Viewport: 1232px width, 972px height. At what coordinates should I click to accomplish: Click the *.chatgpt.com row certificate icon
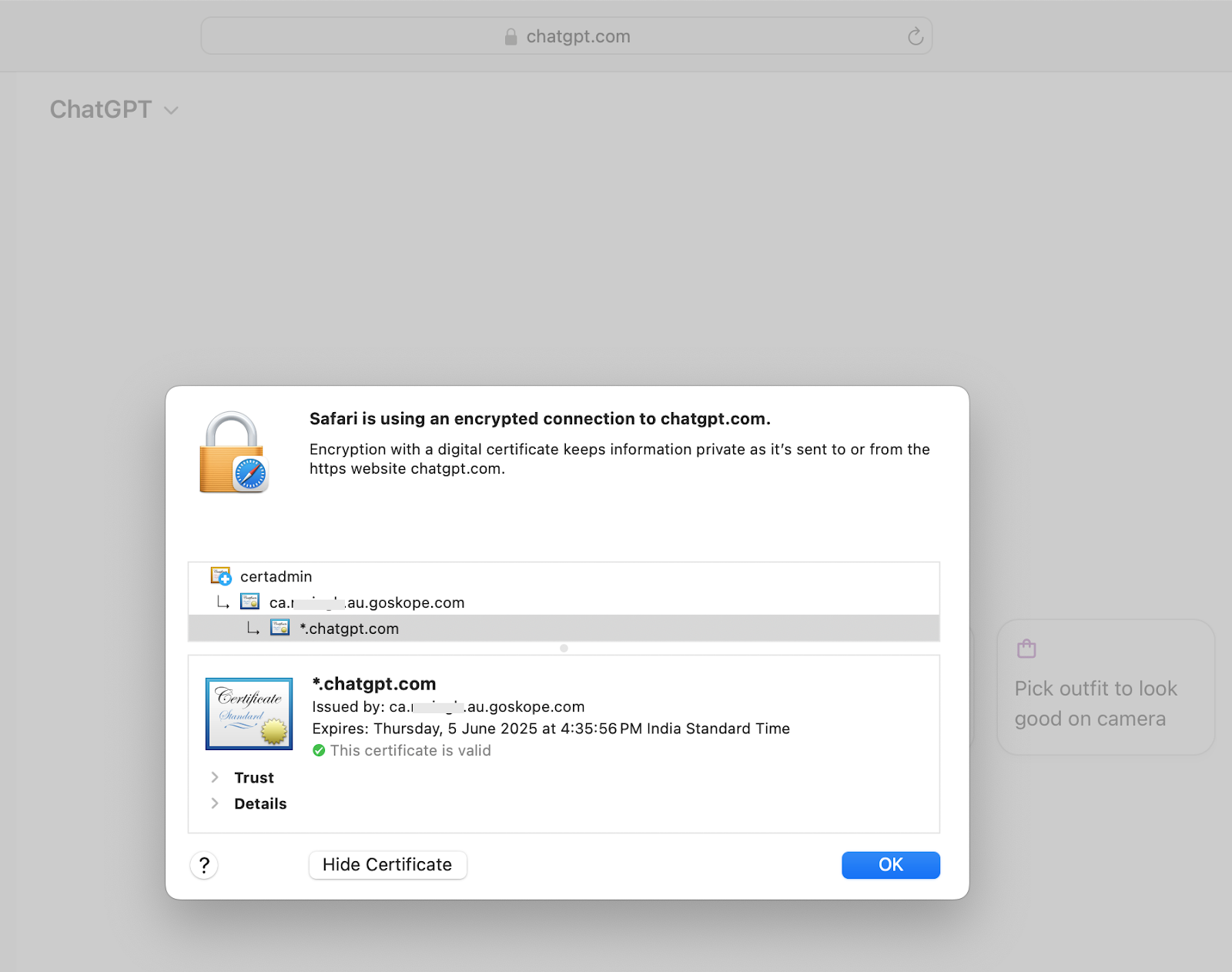point(280,628)
